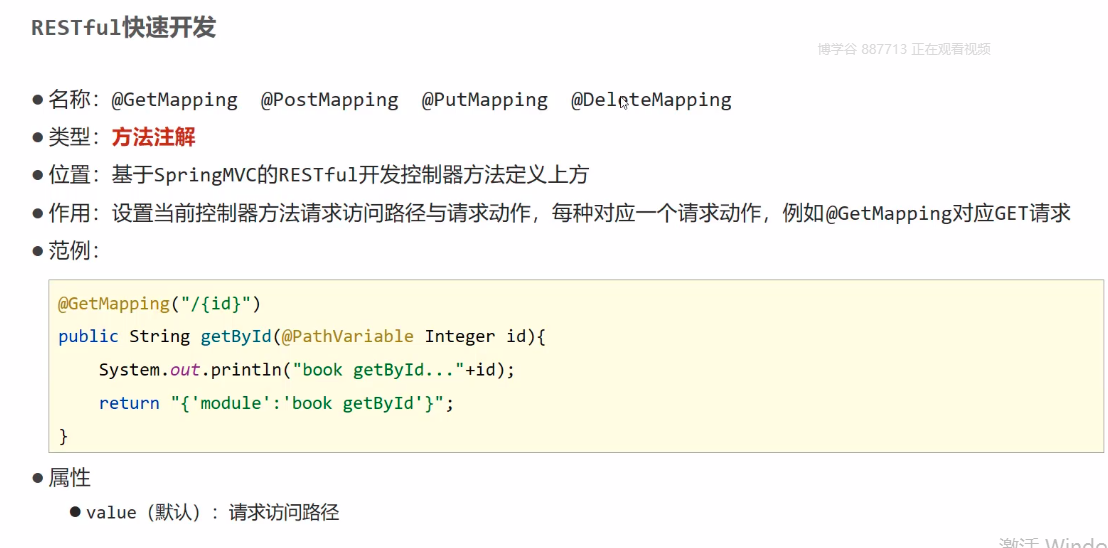
Task: Click the return statement in code
Action: 276,403
